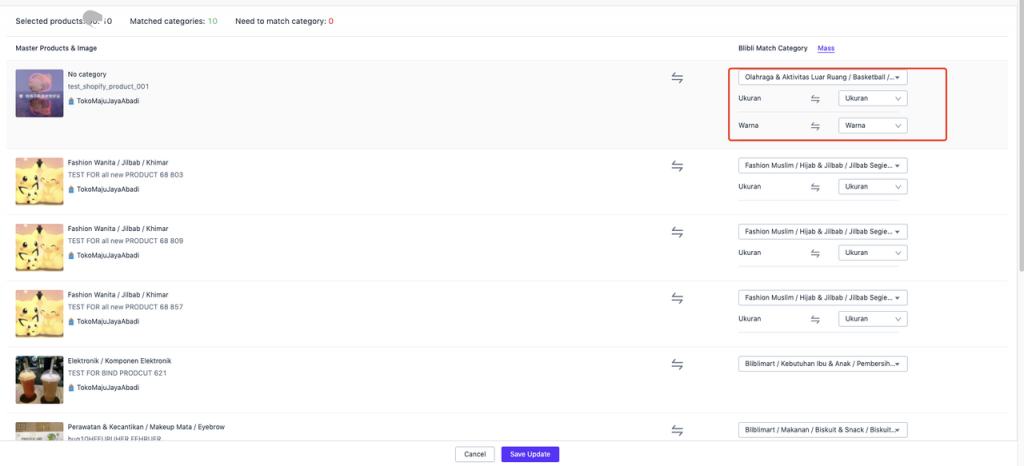Click the store icon under PRODUCT 68 803
Screen dimensions: 1024x466
coord(71,189)
